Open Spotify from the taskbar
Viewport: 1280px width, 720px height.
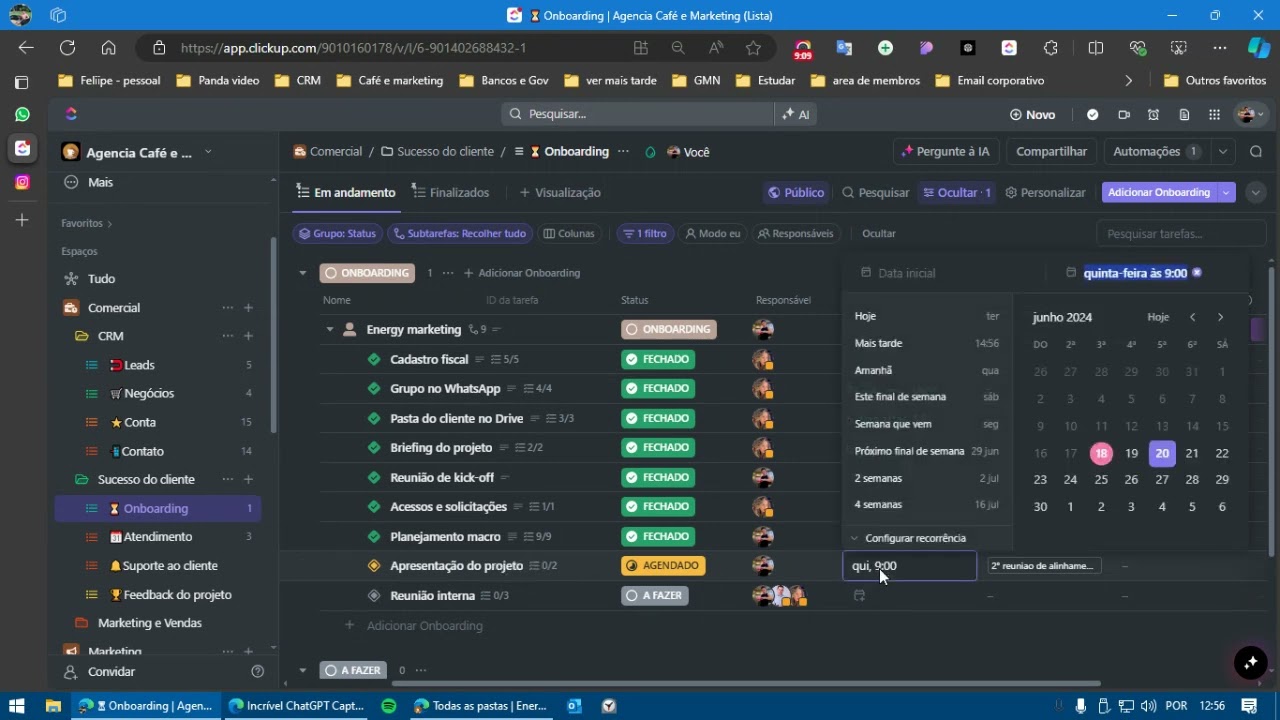[x=389, y=706]
